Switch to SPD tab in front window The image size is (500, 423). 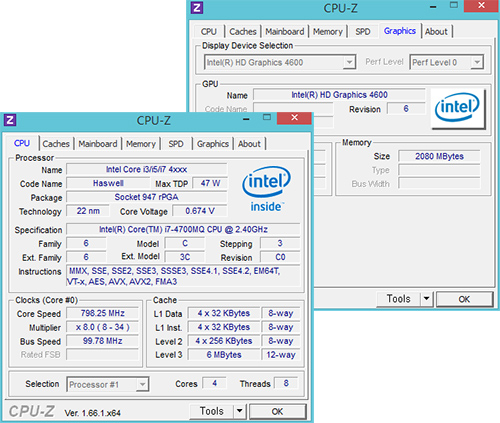176,144
